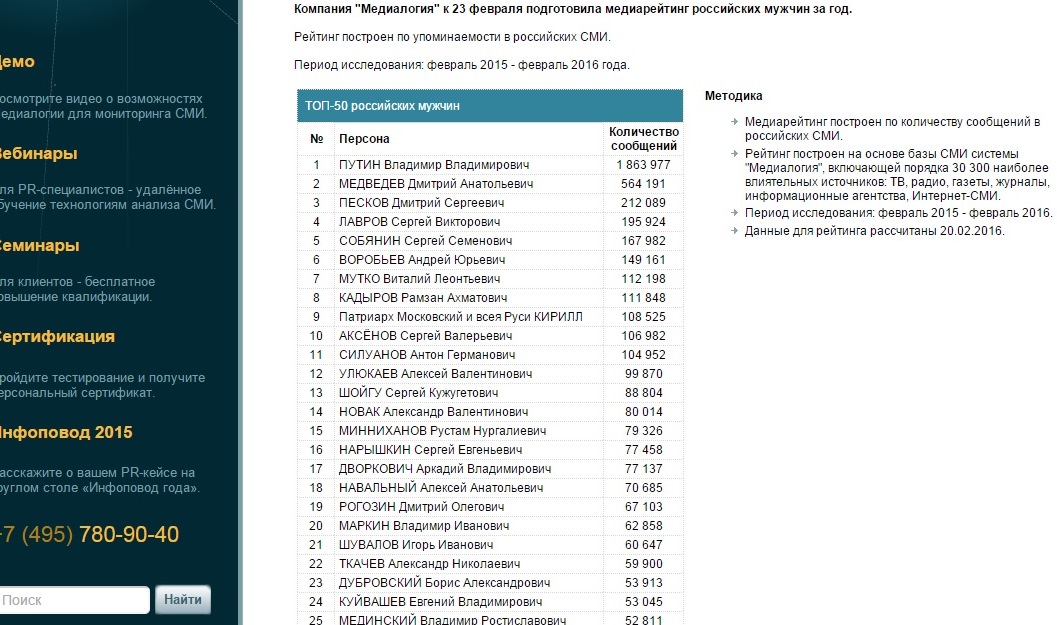Focus the Поиск search input field

click(x=73, y=600)
